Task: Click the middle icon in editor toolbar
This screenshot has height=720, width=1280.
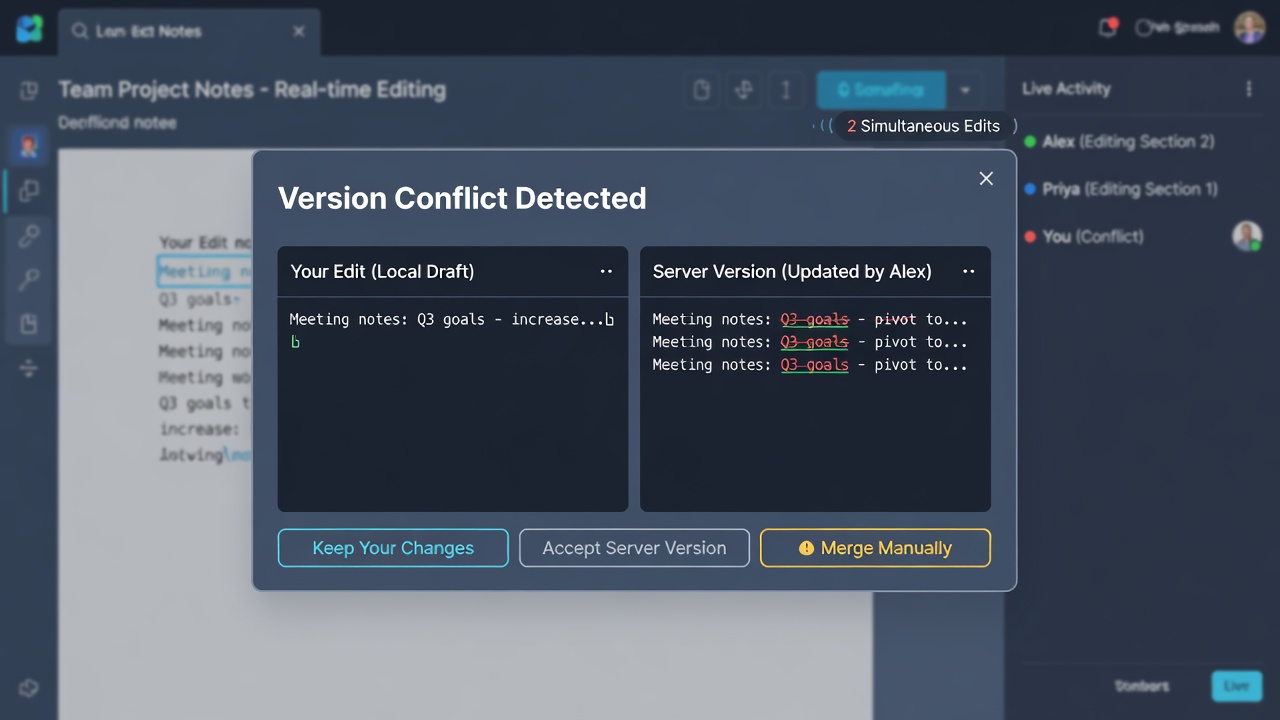Action: click(x=743, y=90)
